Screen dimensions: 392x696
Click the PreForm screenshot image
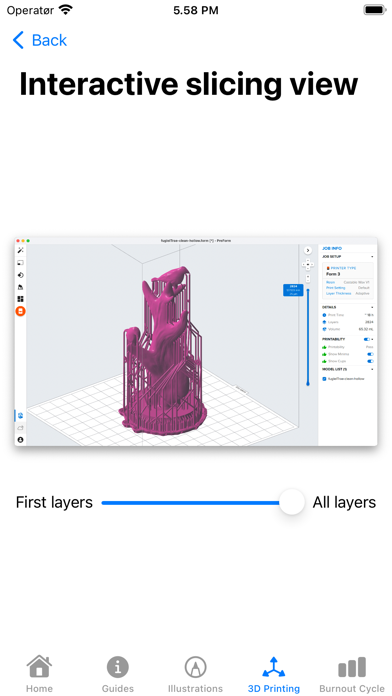click(196, 341)
